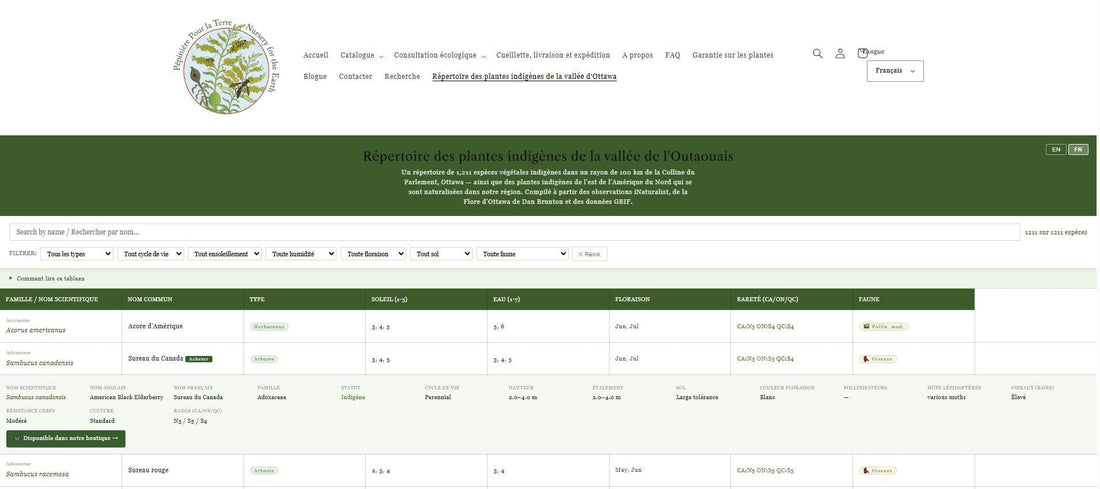Click the 'various moths' Lepidoptera host value
Image resolution: width=1100 pixels, height=489 pixels.
[946, 397]
